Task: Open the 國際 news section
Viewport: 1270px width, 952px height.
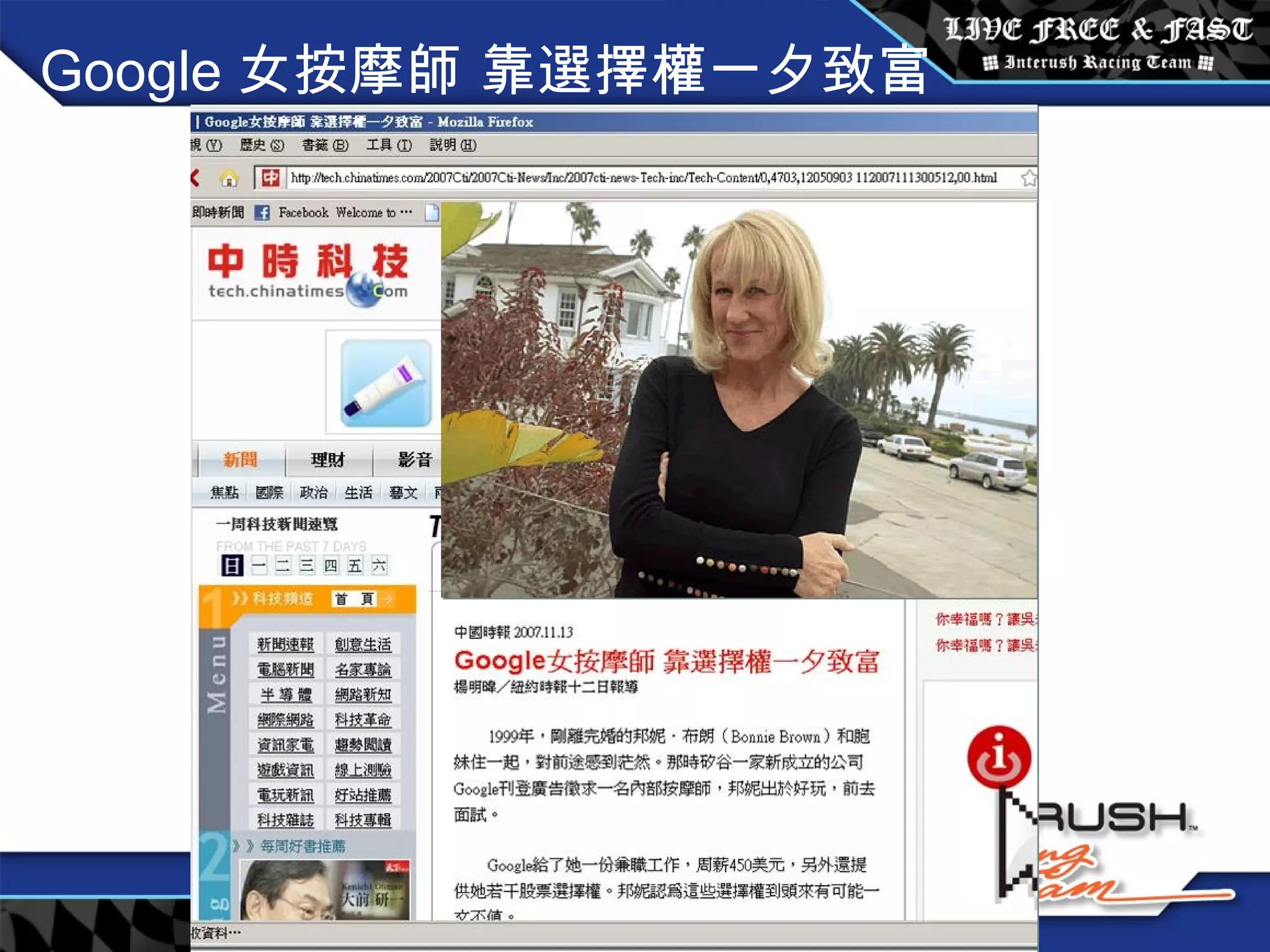Action: [x=269, y=493]
